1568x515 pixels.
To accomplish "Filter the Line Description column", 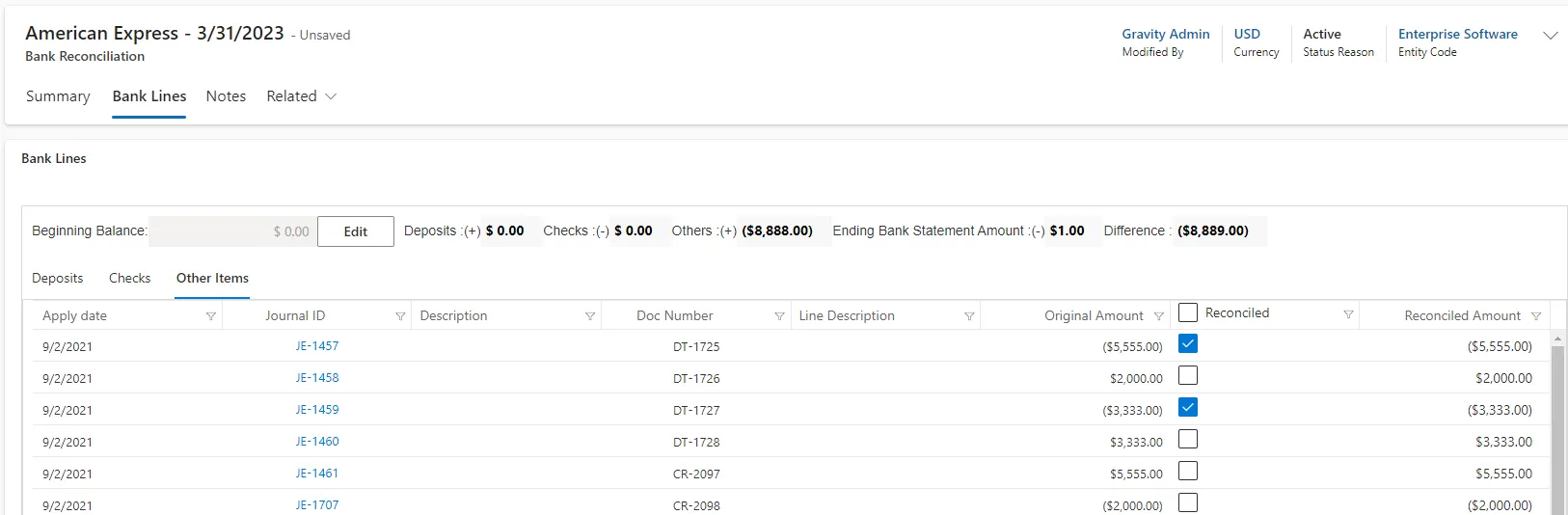I will pos(969,316).
